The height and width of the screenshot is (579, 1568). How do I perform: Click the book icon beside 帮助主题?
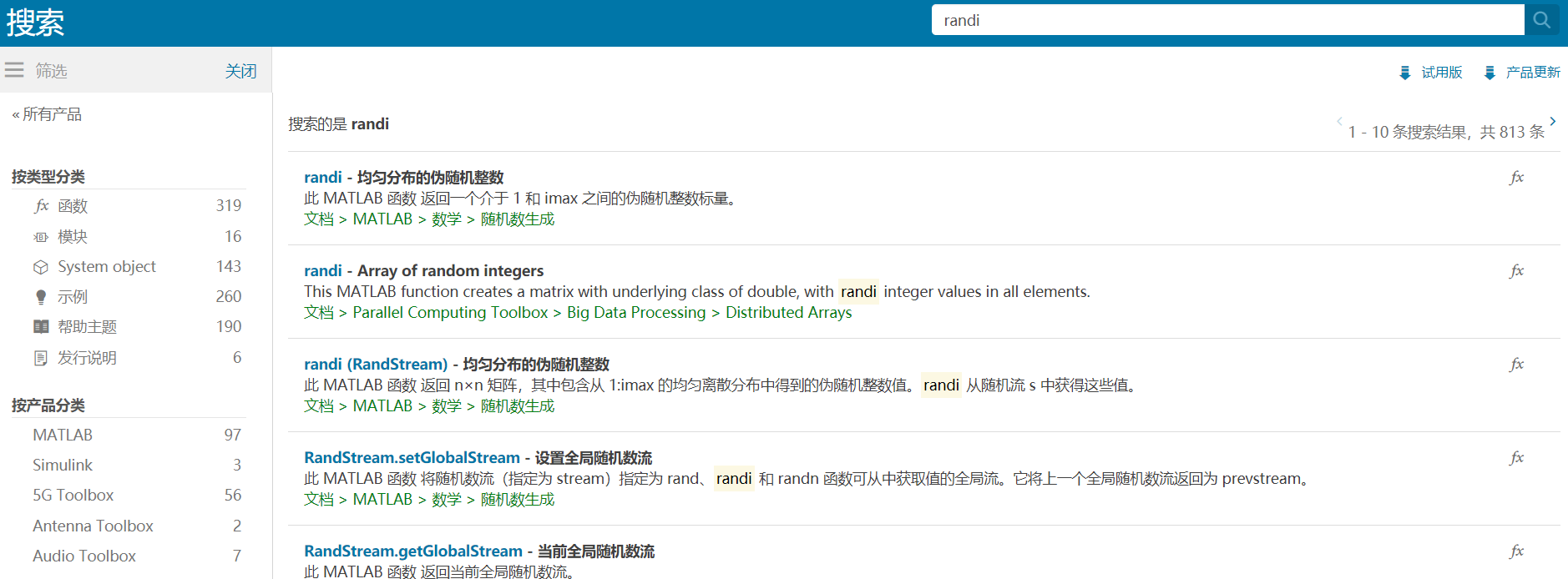click(41, 327)
